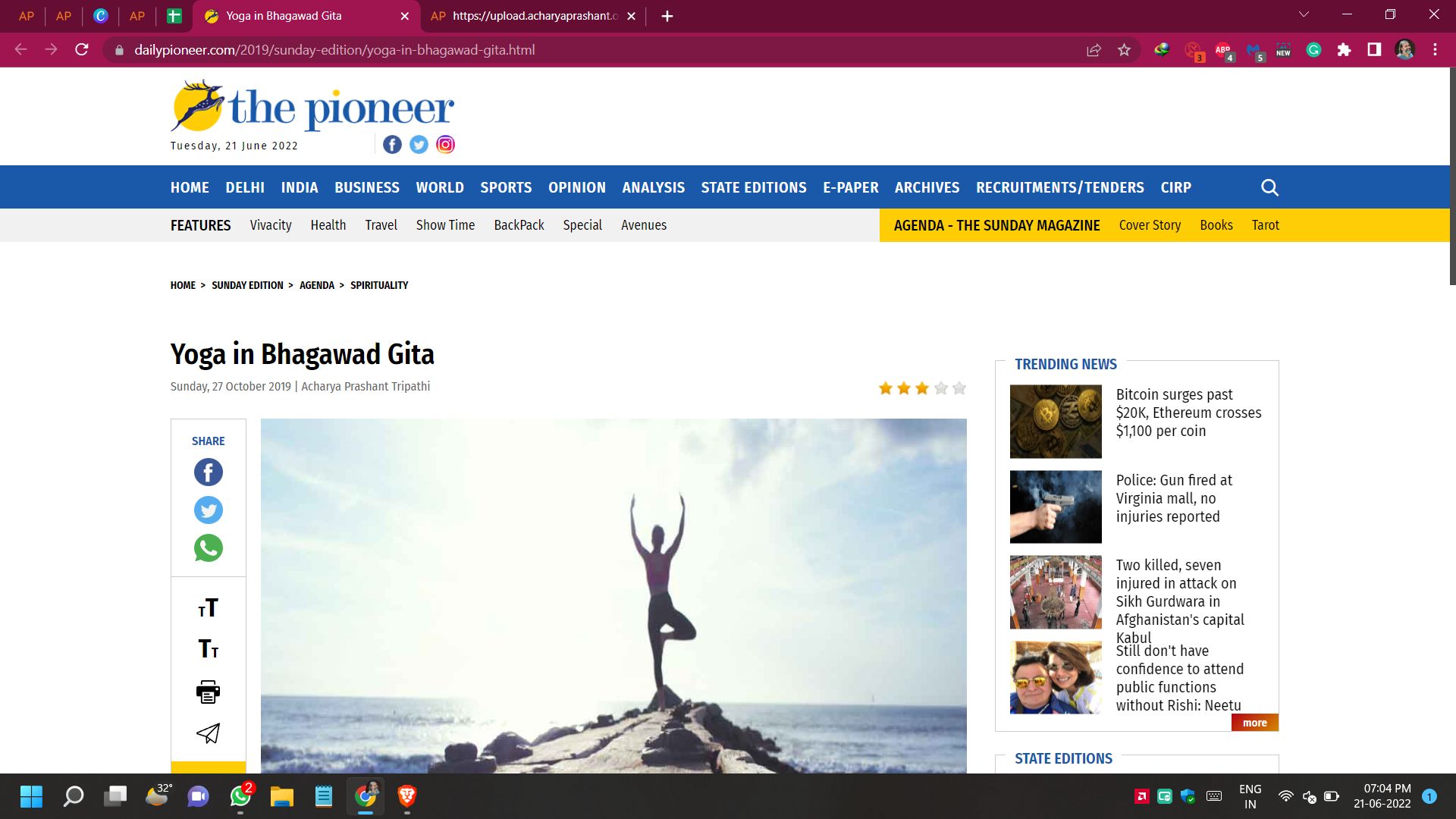This screenshot has height=819, width=1456.
Task: Open Extensions puzzle piece menu
Action: pyautogui.click(x=1345, y=50)
